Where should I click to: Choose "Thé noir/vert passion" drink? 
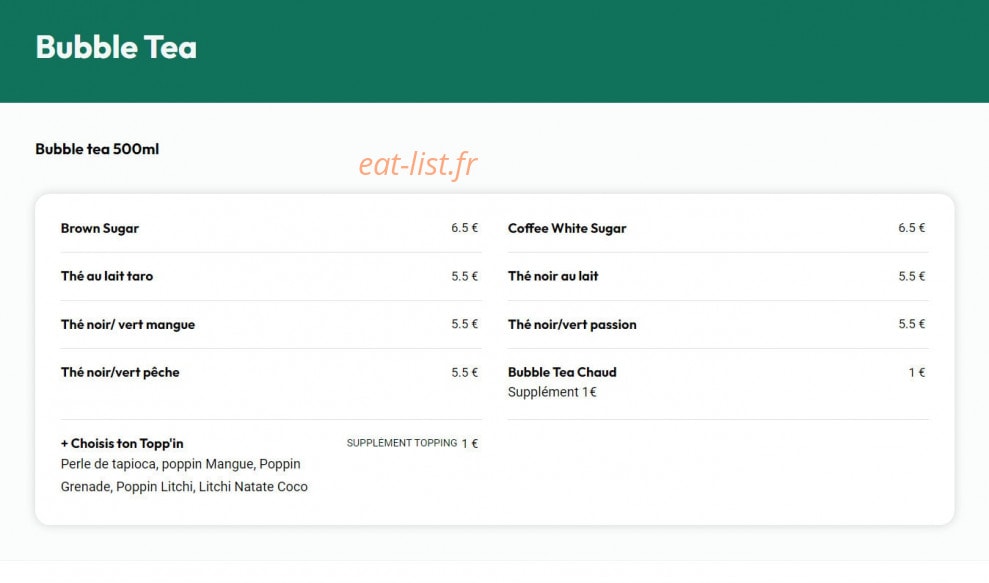(572, 325)
